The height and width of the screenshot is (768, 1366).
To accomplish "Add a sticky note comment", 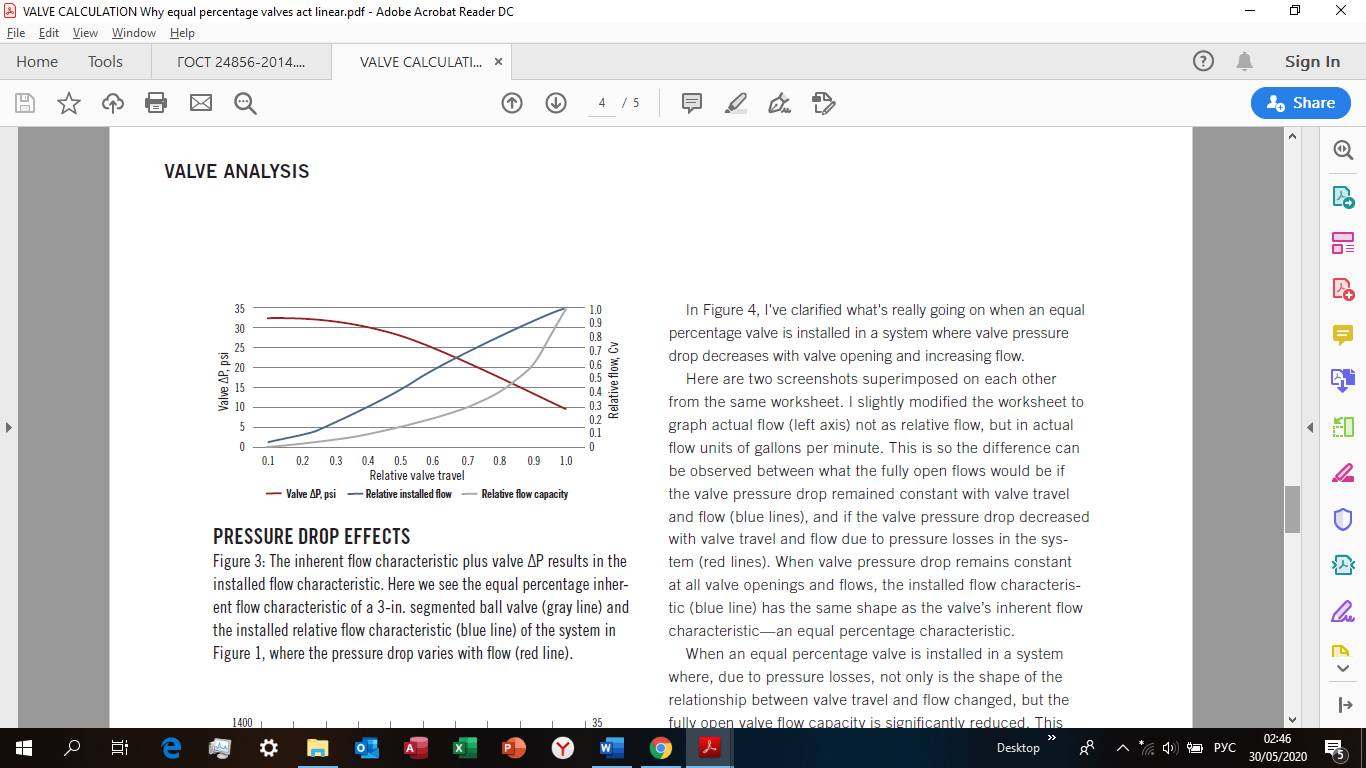I will coord(691,103).
